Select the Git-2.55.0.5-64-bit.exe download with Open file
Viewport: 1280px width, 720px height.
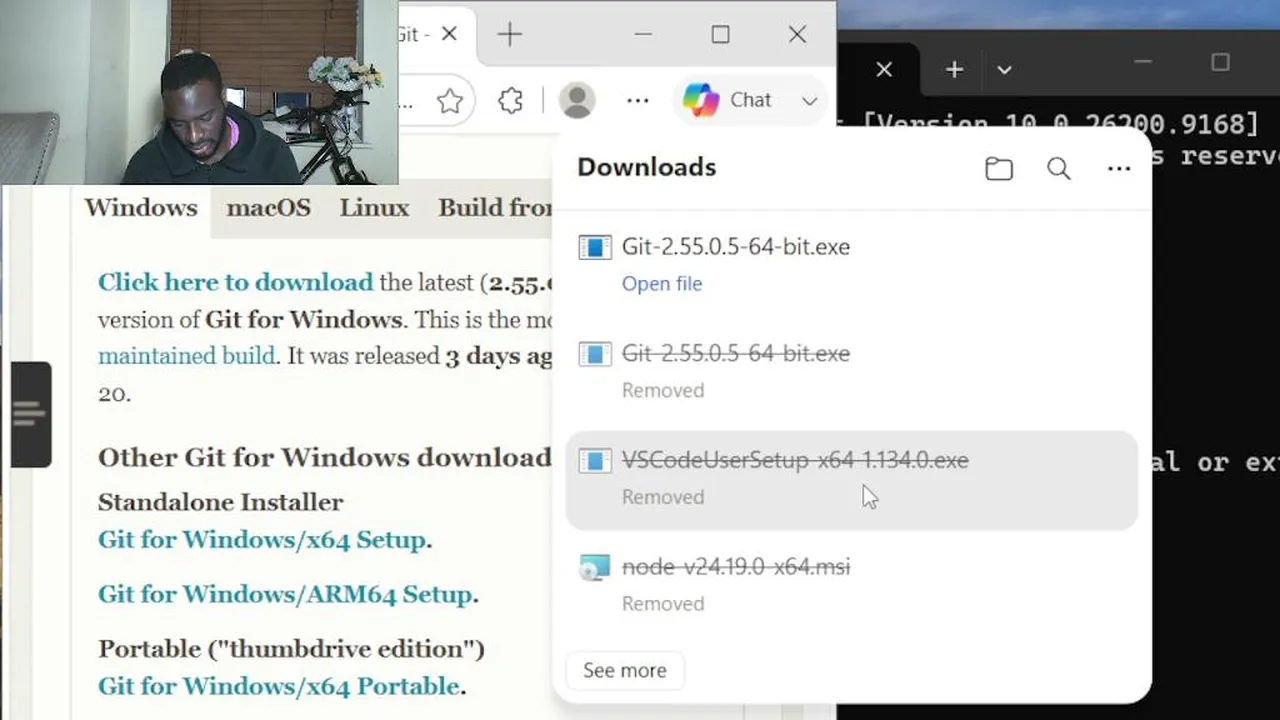point(851,264)
